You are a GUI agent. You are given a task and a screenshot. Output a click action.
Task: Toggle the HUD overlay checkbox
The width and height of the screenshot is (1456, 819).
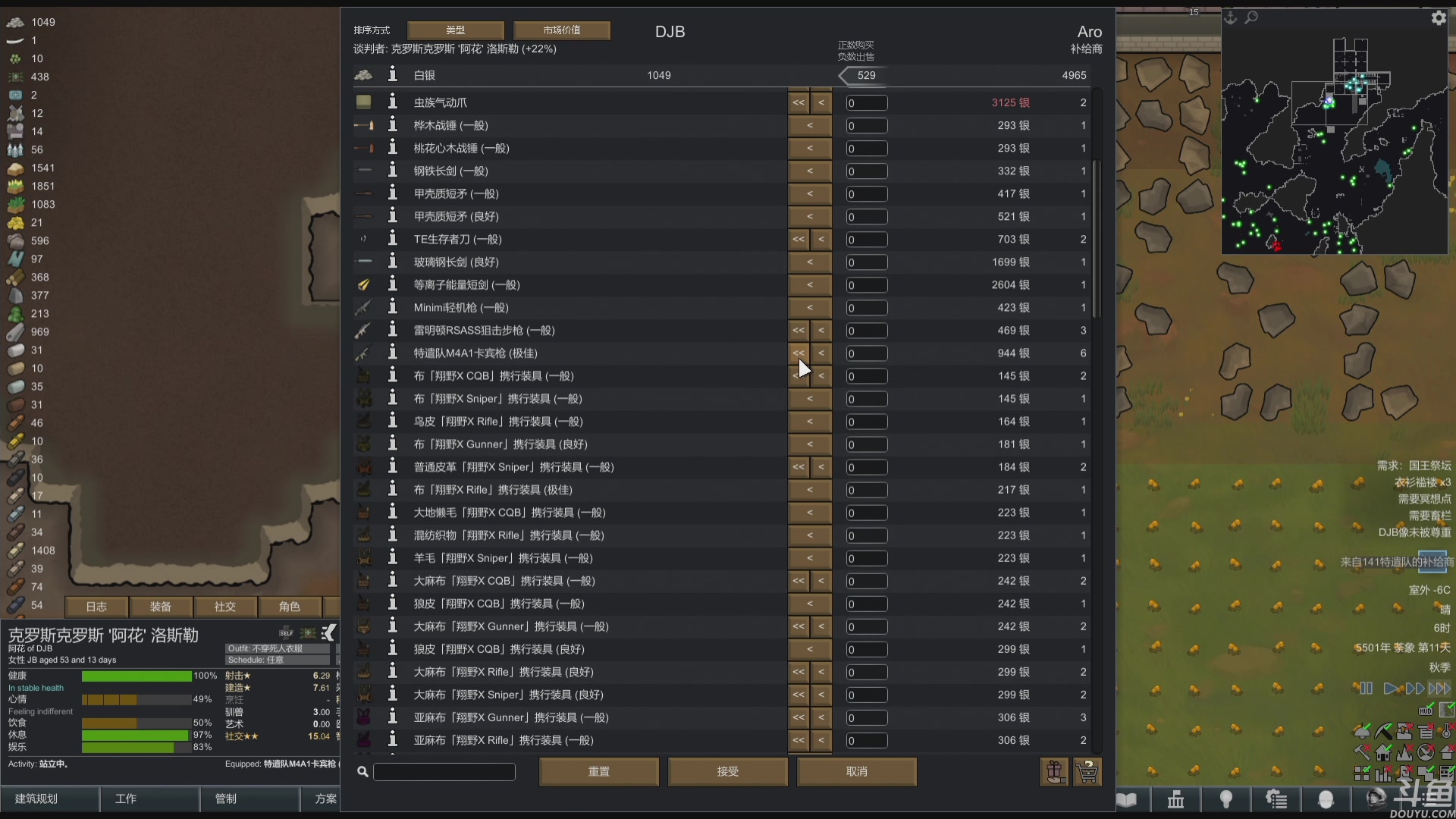[x=1426, y=711]
